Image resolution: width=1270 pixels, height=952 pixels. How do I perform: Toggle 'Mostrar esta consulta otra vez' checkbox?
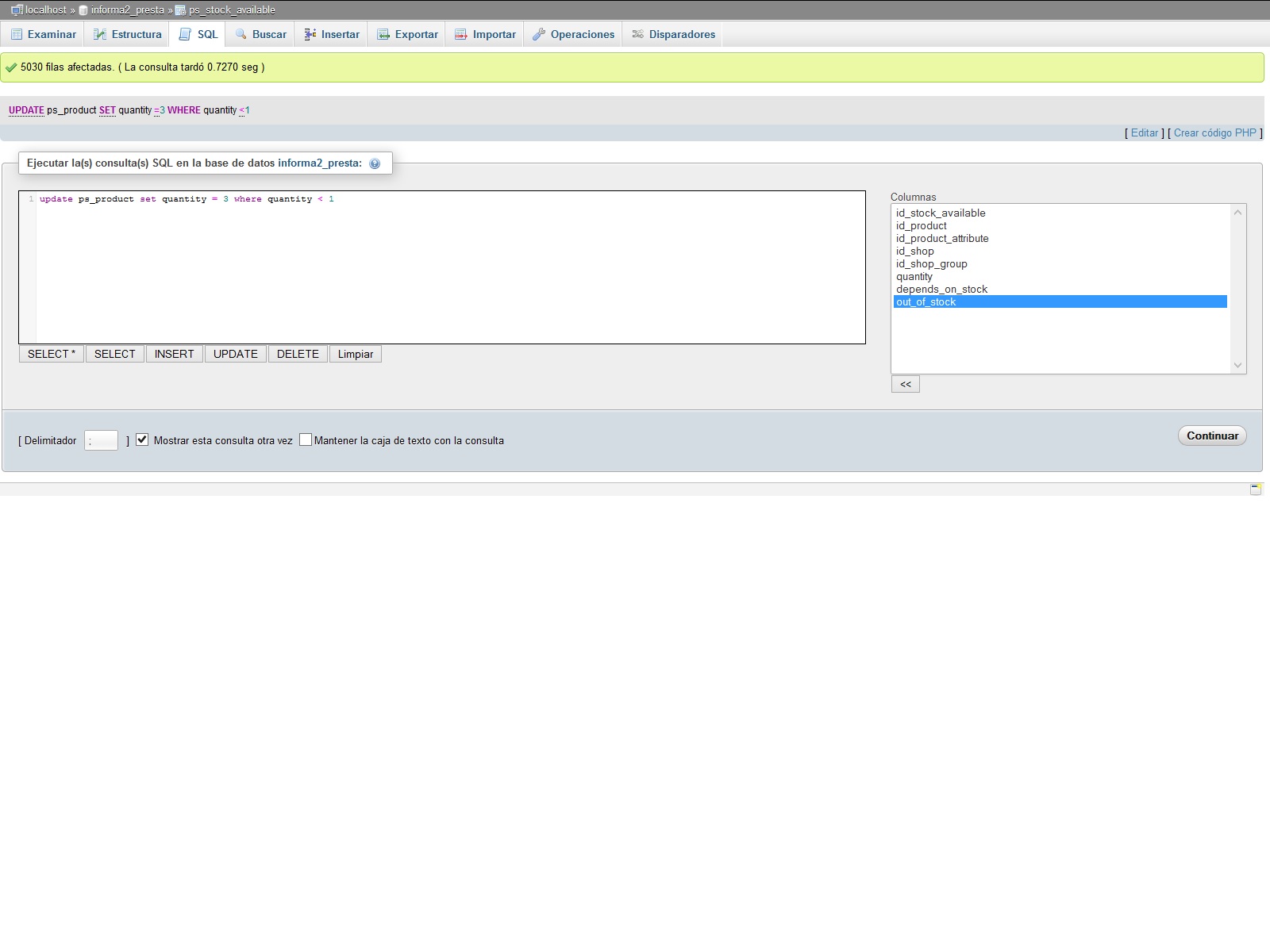coord(142,440)
